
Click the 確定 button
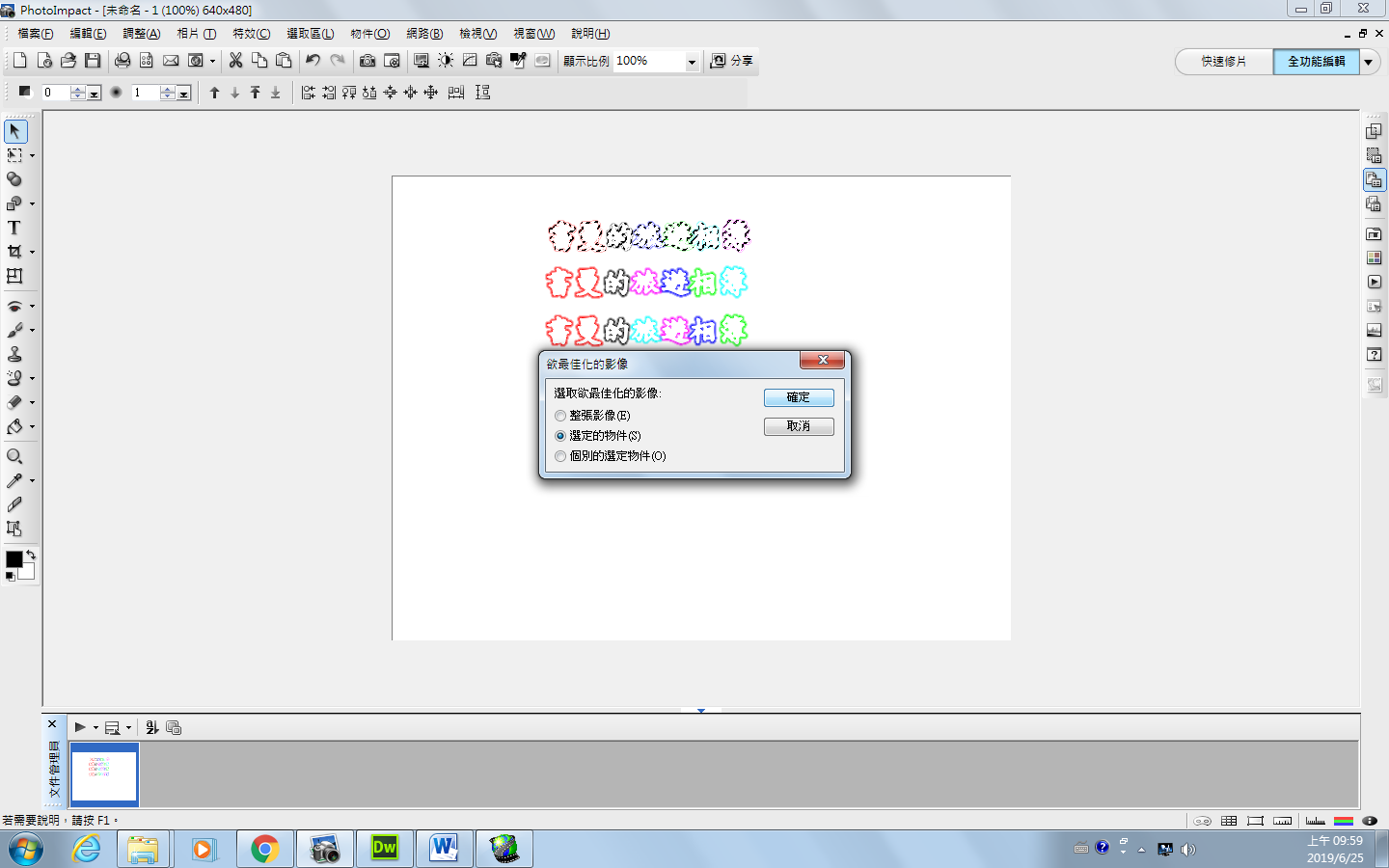799,397
